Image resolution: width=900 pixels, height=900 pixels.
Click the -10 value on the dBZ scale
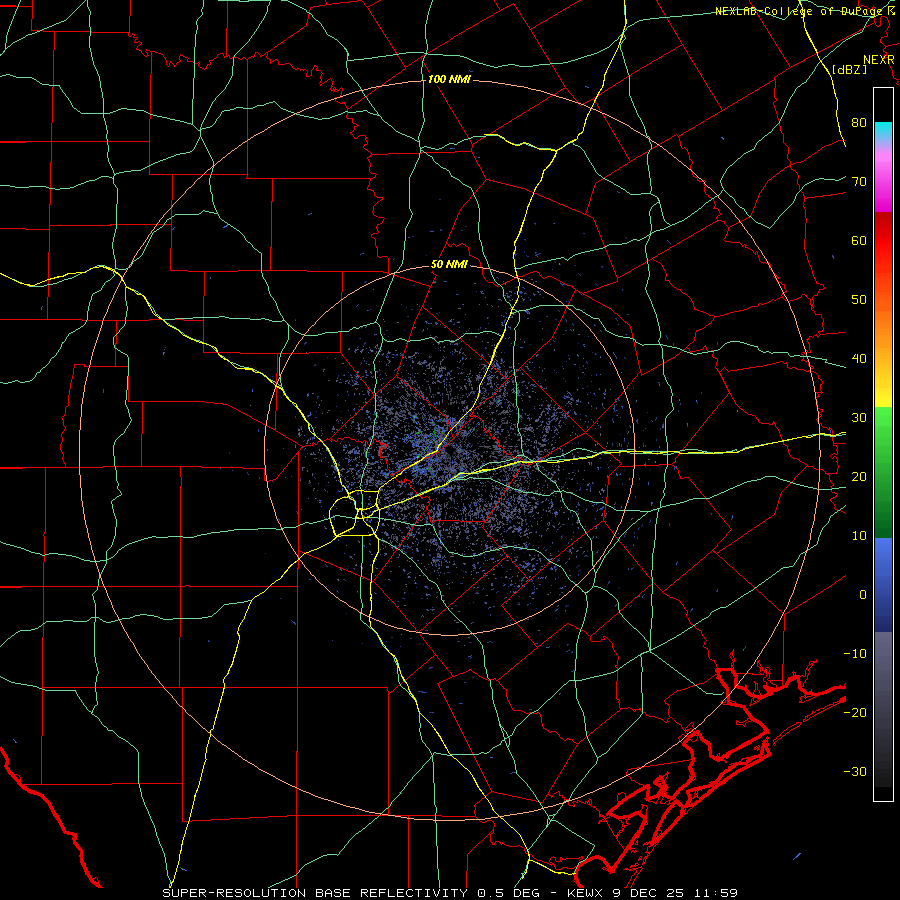pyautogui.click(x=855, y=654)
